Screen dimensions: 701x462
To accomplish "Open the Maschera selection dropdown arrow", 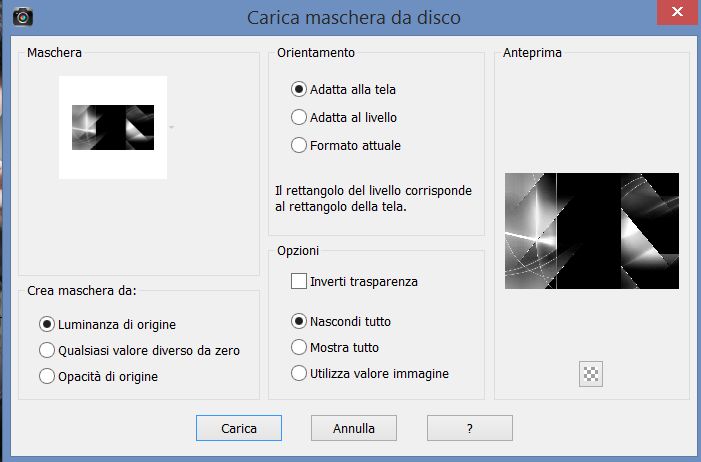I will tap(171, 127).
